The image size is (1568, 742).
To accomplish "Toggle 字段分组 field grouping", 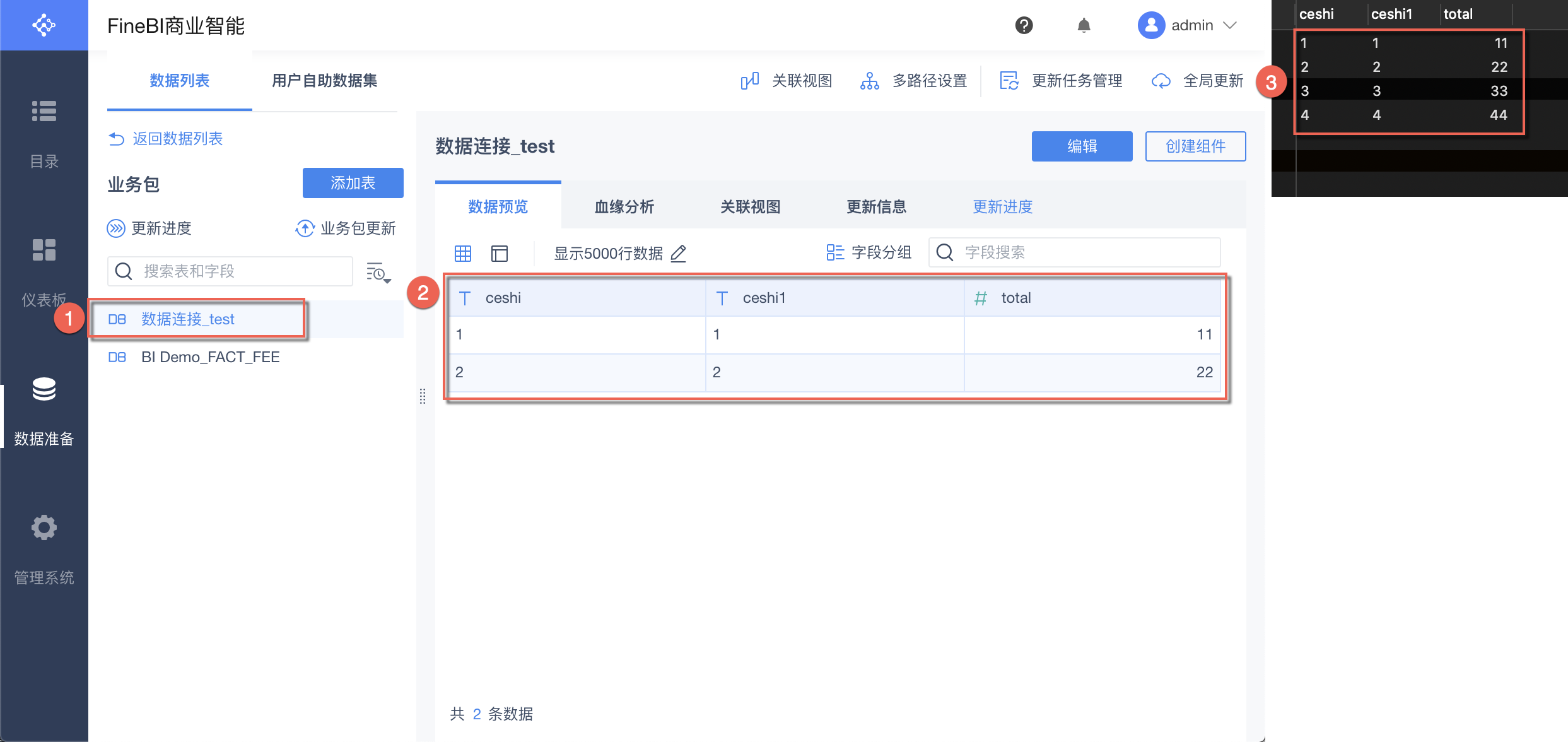I will (x=835, y=252).
